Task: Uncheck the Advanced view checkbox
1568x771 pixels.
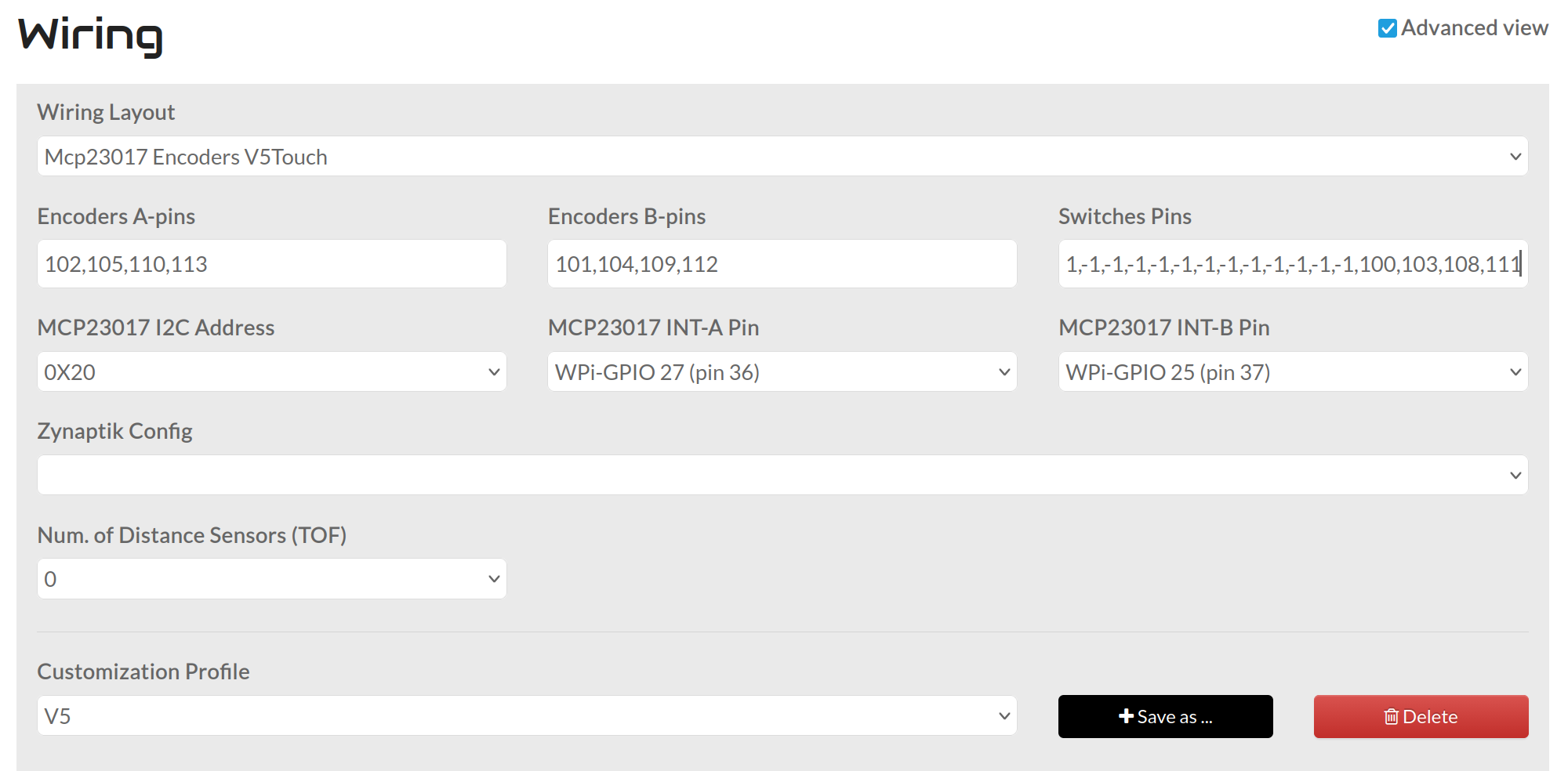Action: tap(1387, 28)
